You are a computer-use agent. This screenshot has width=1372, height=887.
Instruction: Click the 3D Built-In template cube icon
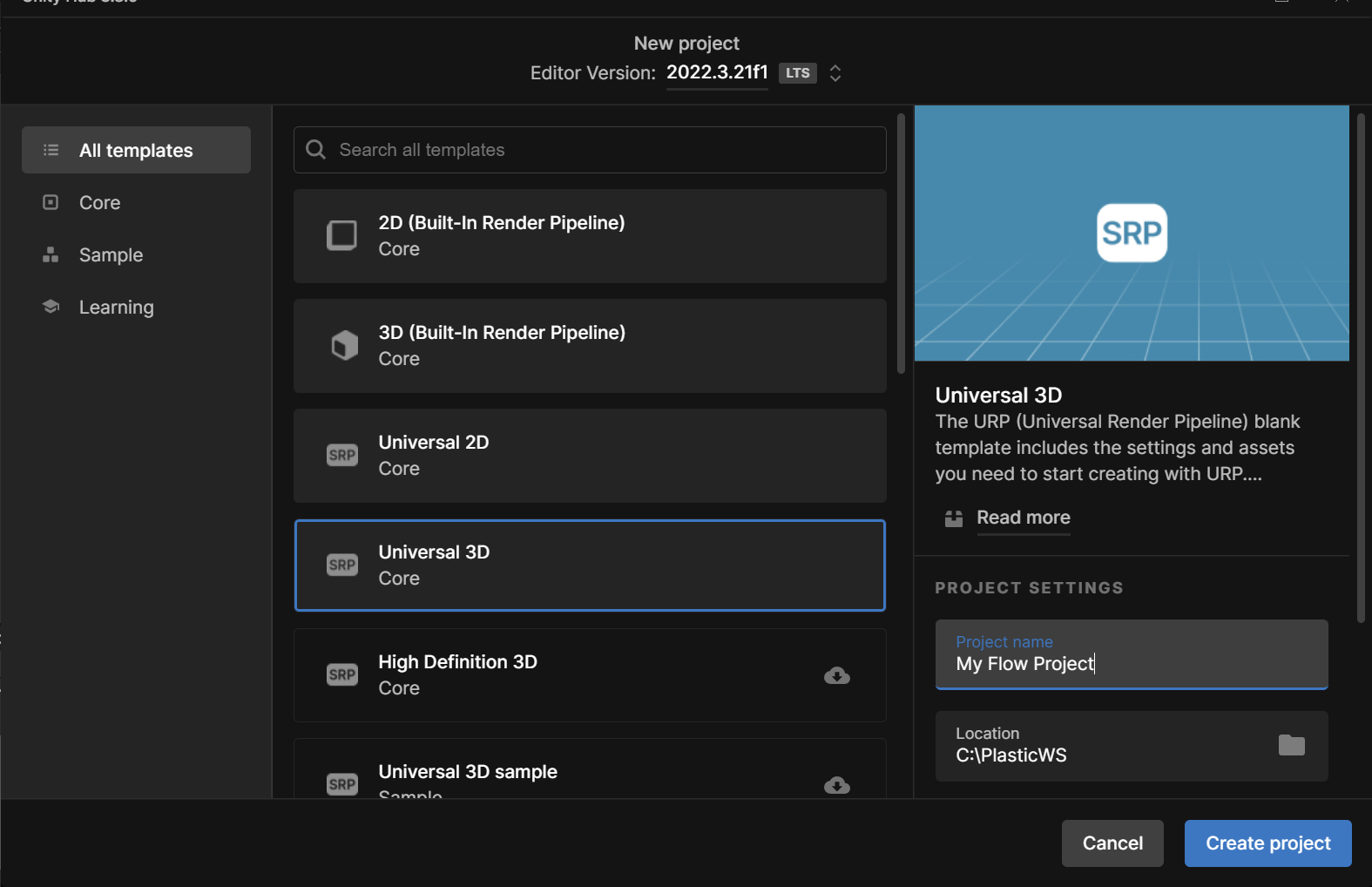344,345
